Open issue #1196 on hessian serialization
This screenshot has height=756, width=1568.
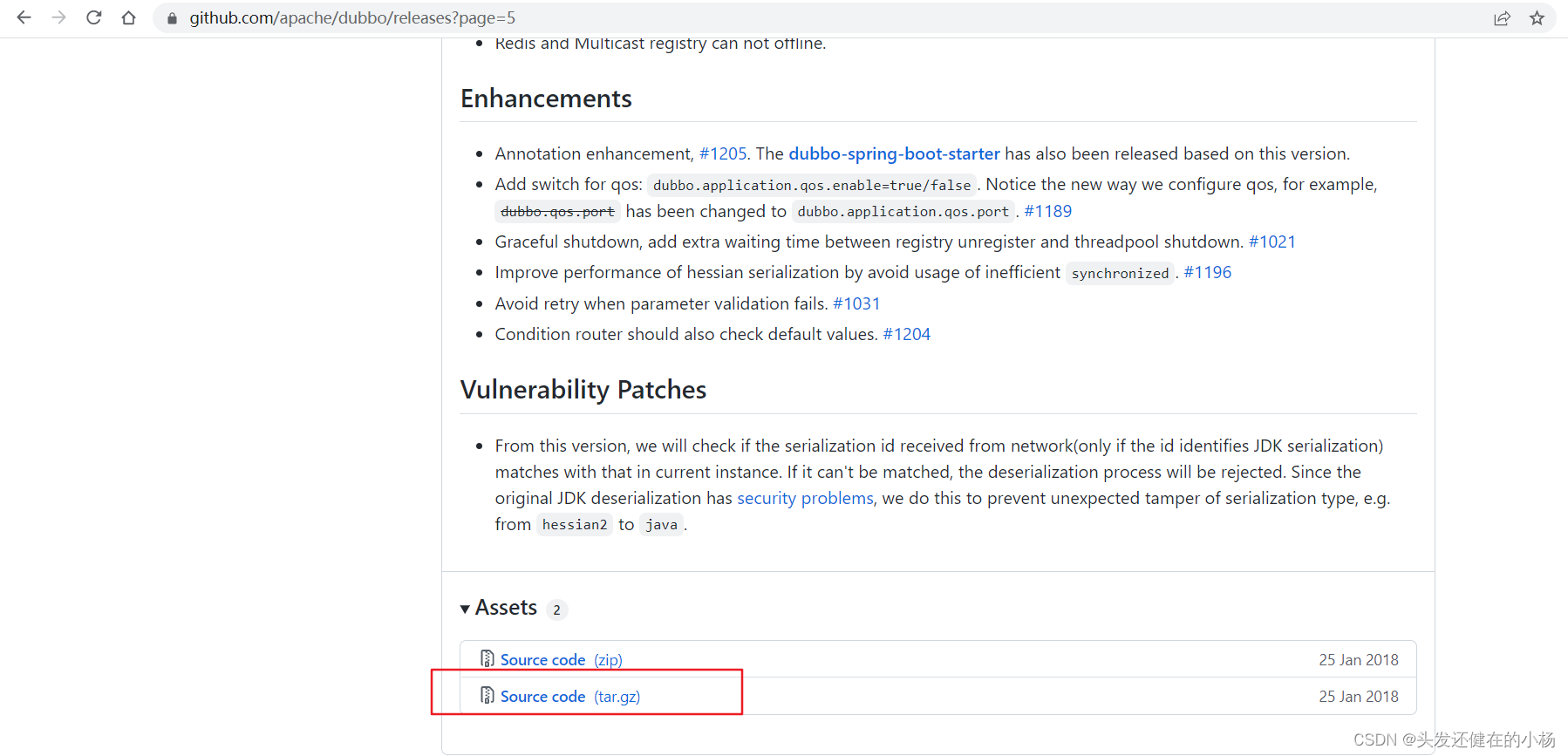(x=1207, y=273)
